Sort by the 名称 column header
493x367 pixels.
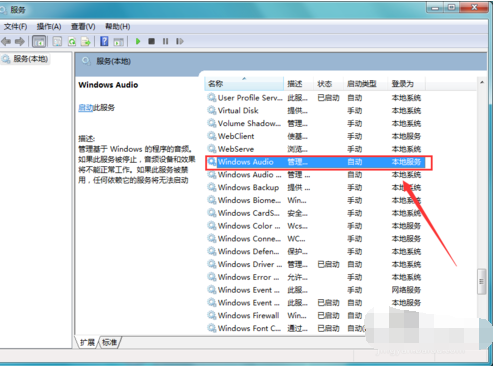[x=244, y=84]
